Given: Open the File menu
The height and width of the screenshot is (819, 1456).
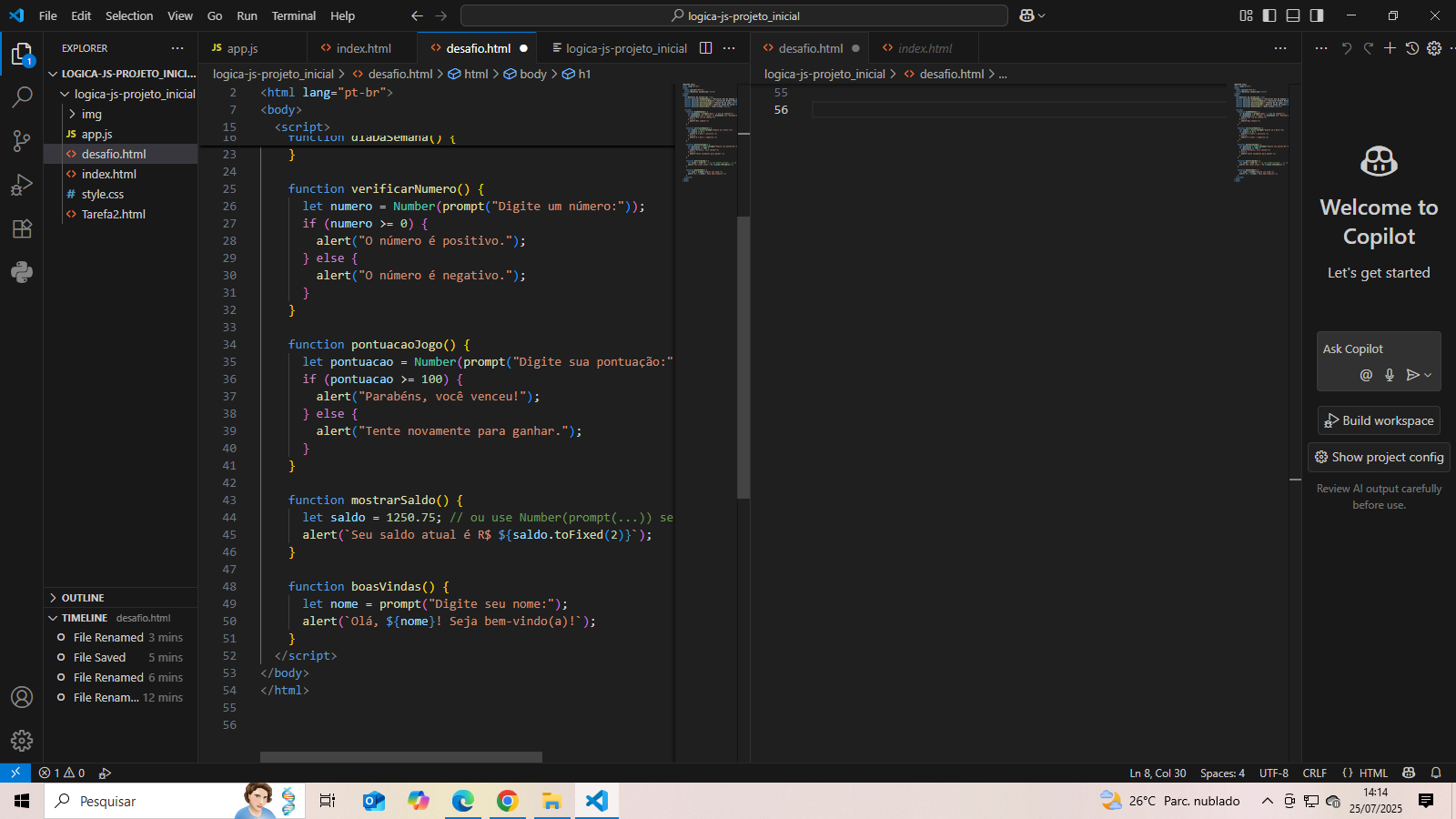Looking at the screenshot, I should tap(48, 15).
